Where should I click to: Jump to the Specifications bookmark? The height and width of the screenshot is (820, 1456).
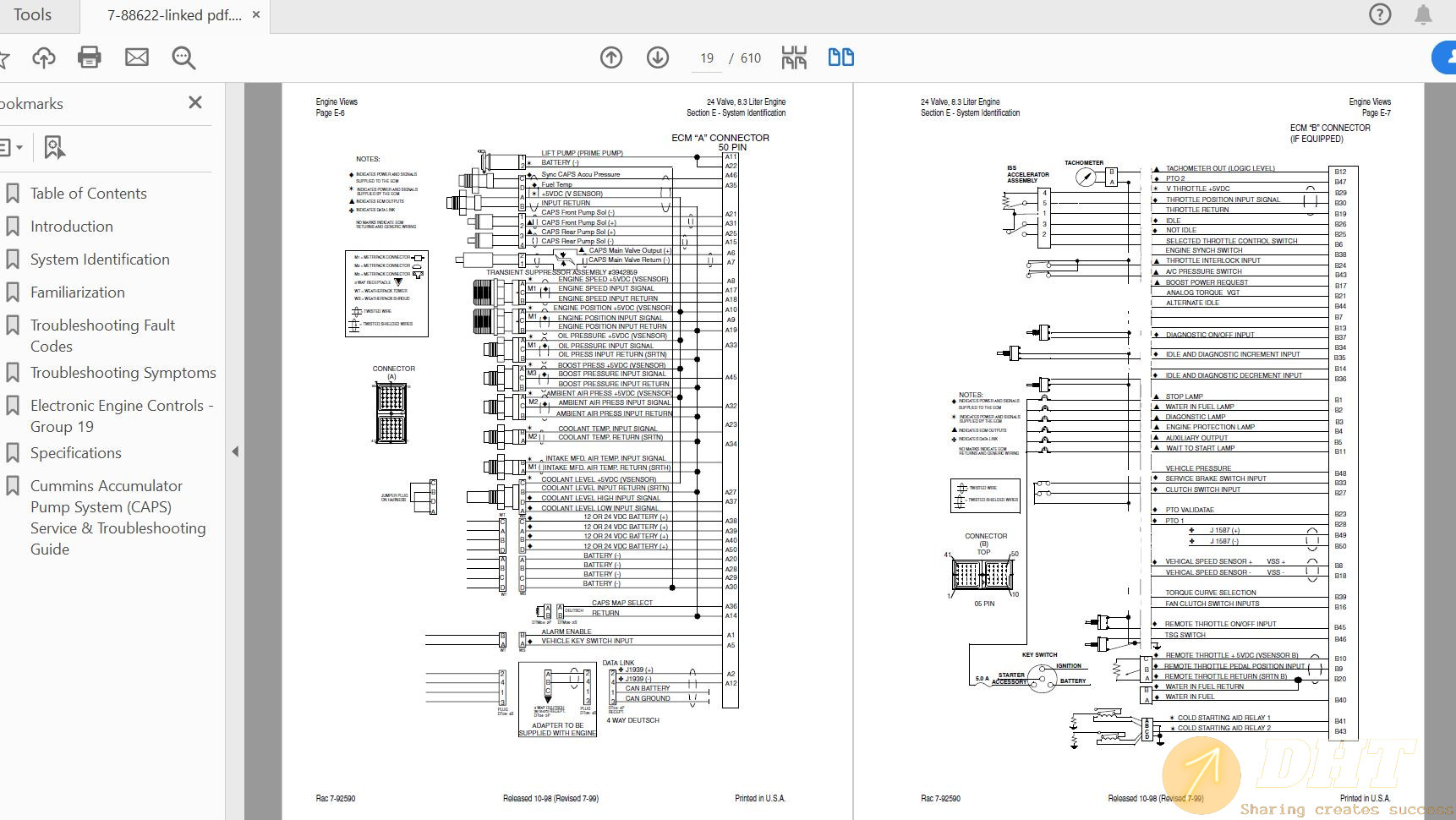[76, 453]
